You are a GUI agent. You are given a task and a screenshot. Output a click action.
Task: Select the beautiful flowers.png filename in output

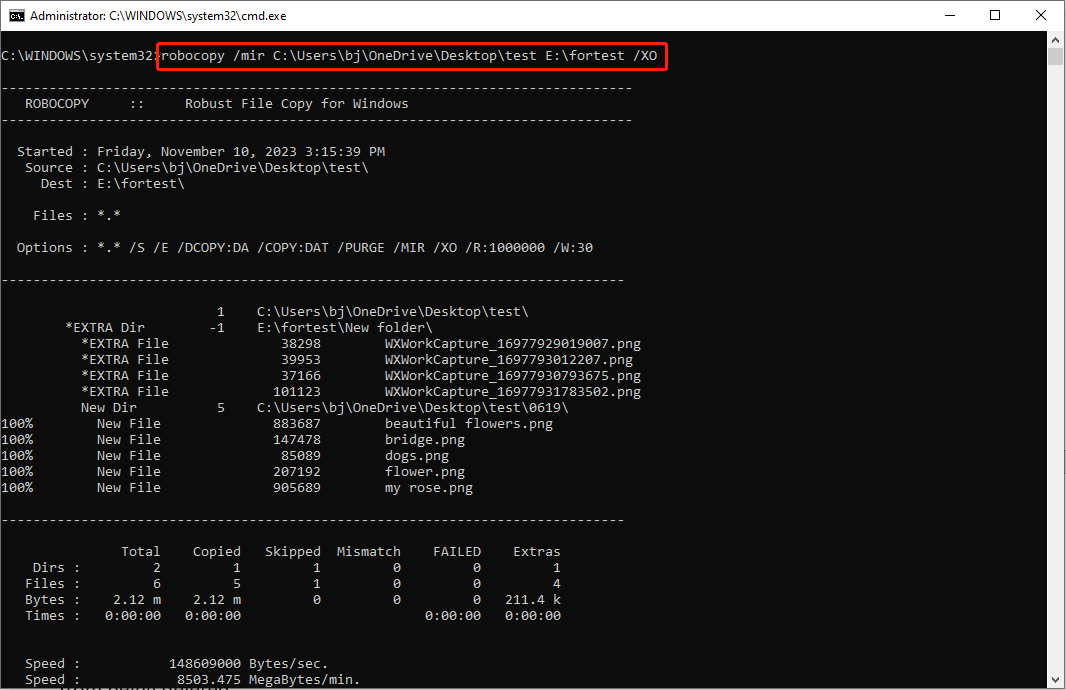tap(468, 424)
